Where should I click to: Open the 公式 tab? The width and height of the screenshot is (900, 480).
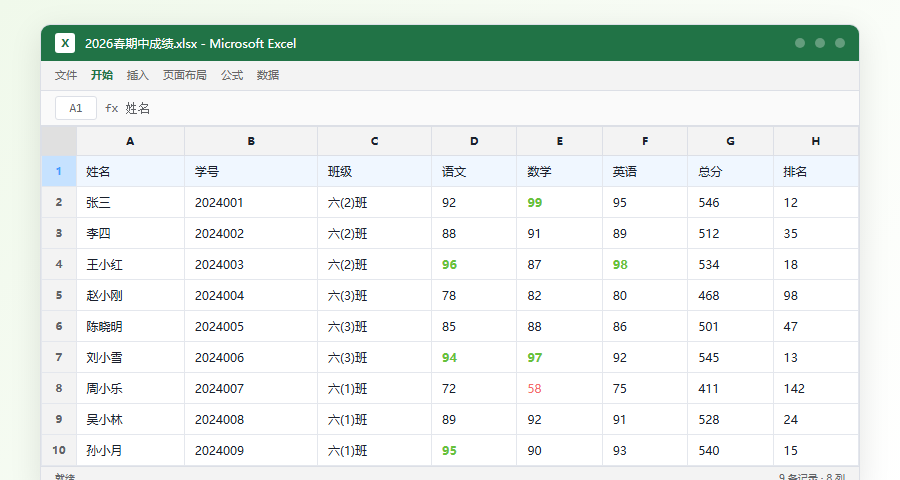tap(232, 75)
